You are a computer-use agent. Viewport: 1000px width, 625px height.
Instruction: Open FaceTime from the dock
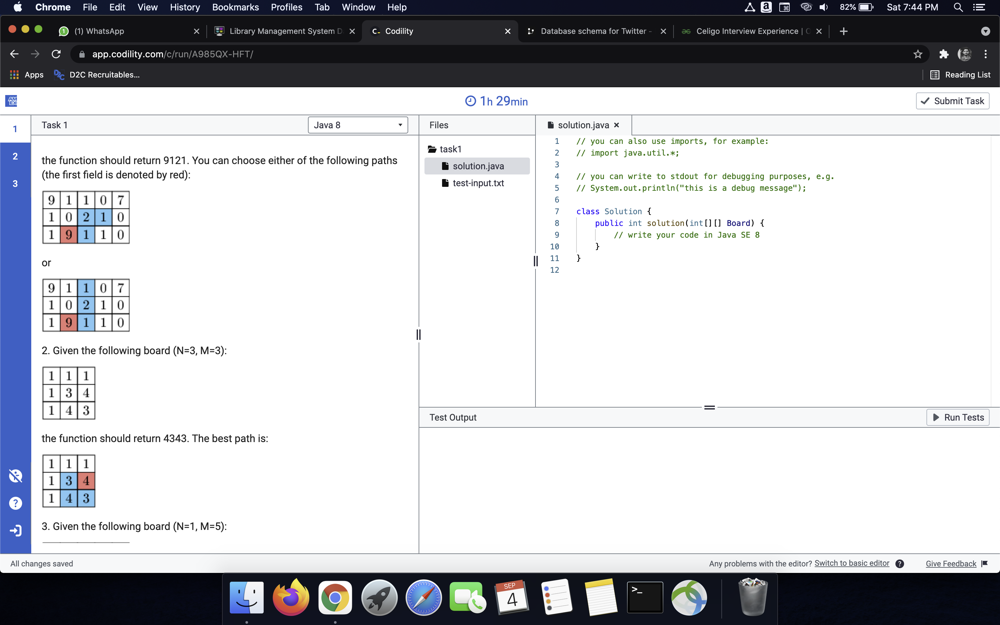point(467,598)
